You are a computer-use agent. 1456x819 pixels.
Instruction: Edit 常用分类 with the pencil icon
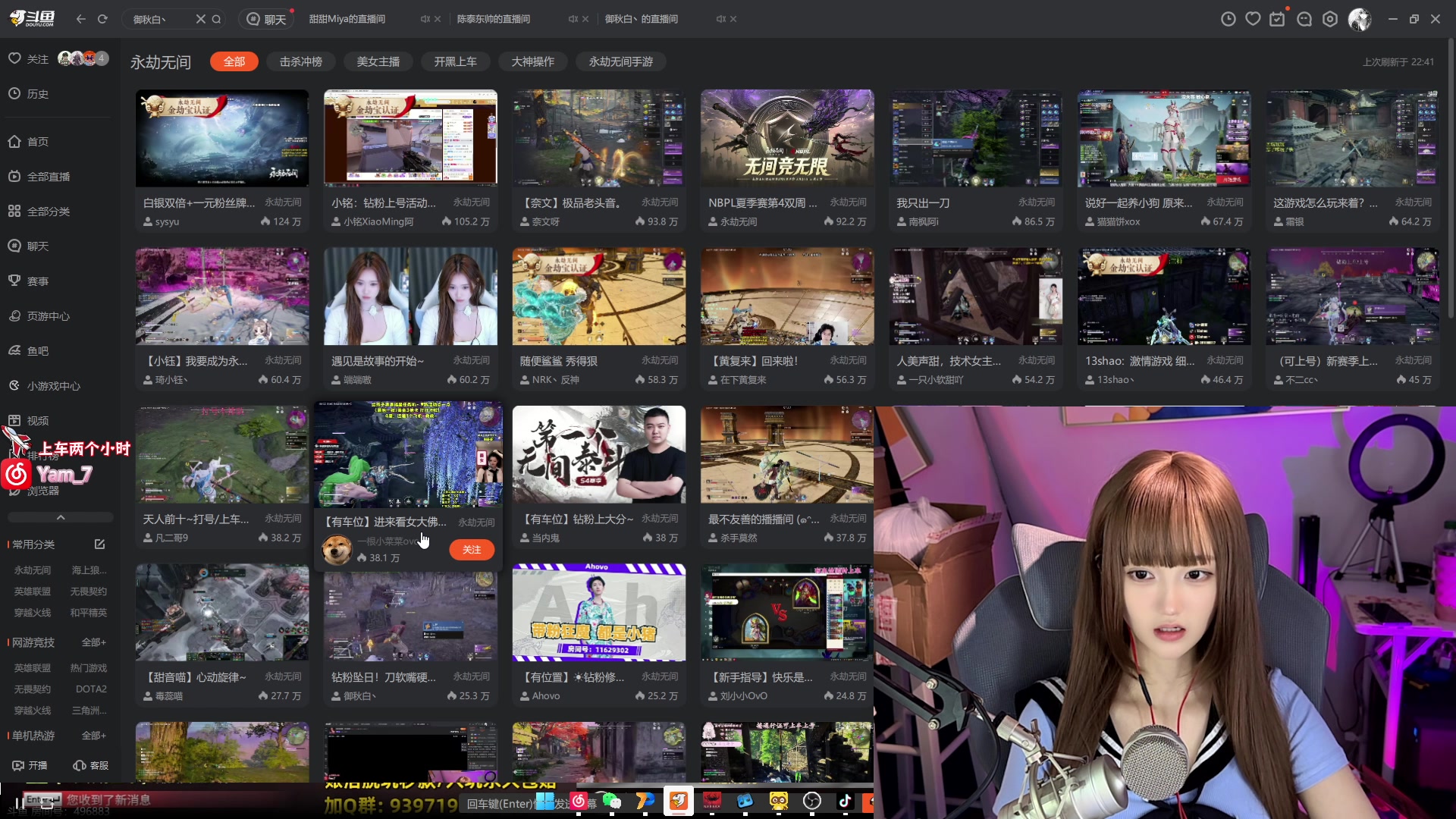pos(99,544)
